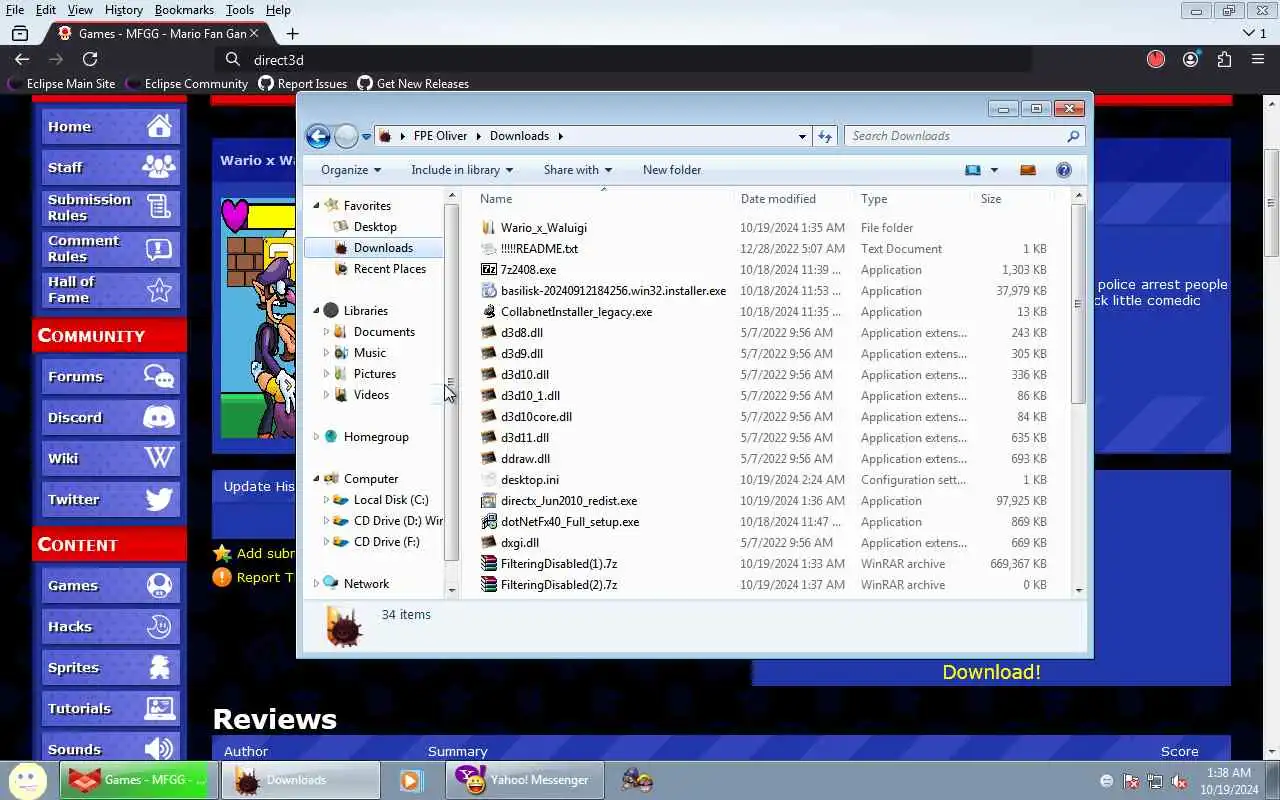Click the Home house icon on MFGG sidebar
1280x800 pixels.
(x=159, y=126)
